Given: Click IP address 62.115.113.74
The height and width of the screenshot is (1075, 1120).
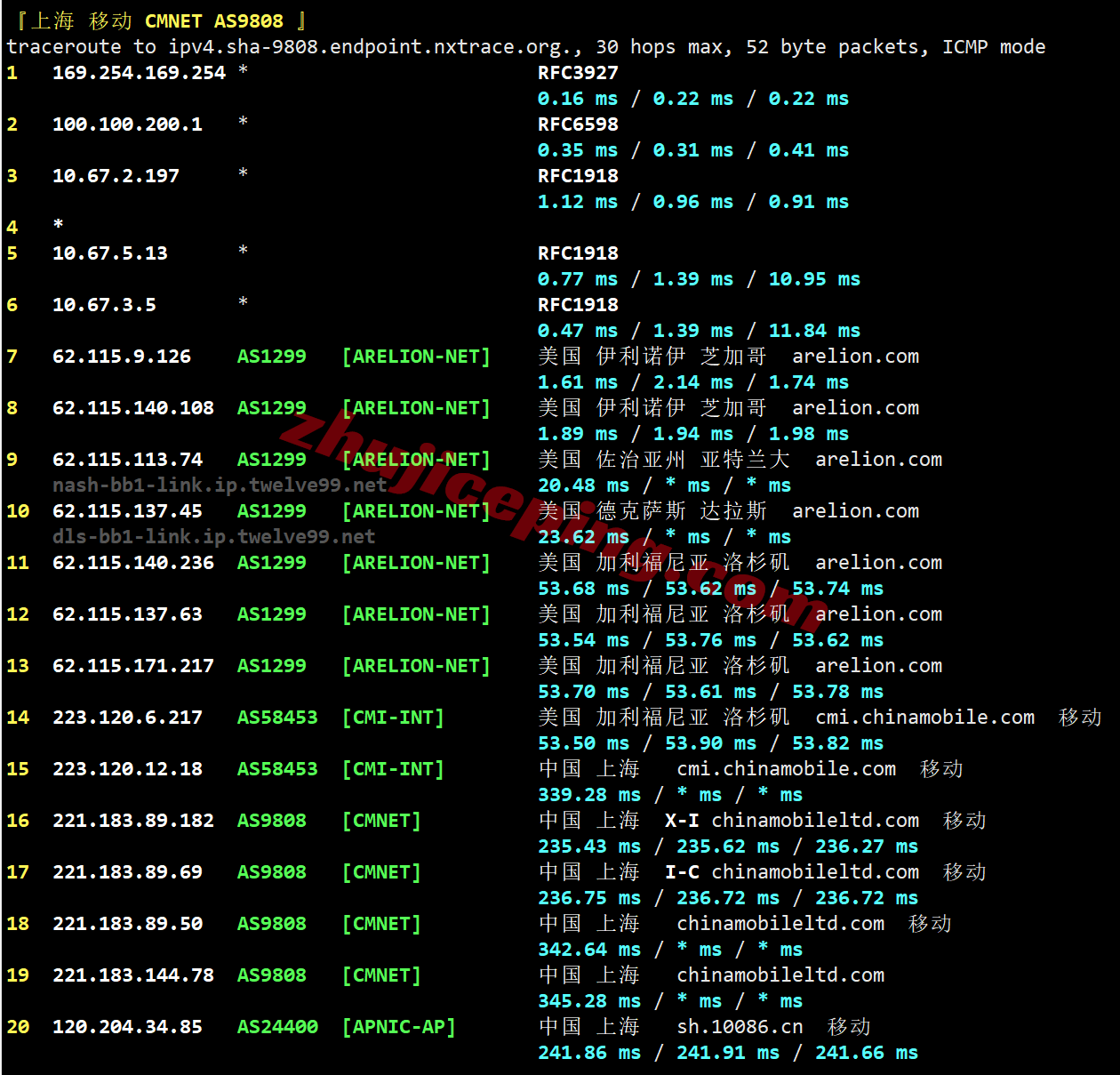Looking at the screenshot, I should tap(128, 460).
